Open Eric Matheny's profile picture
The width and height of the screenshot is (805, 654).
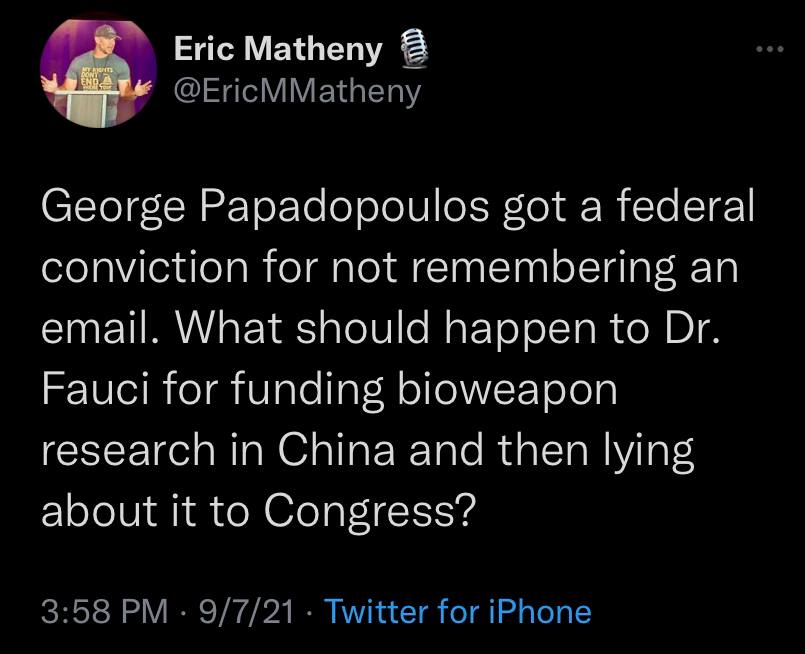[x=98, y=74]
